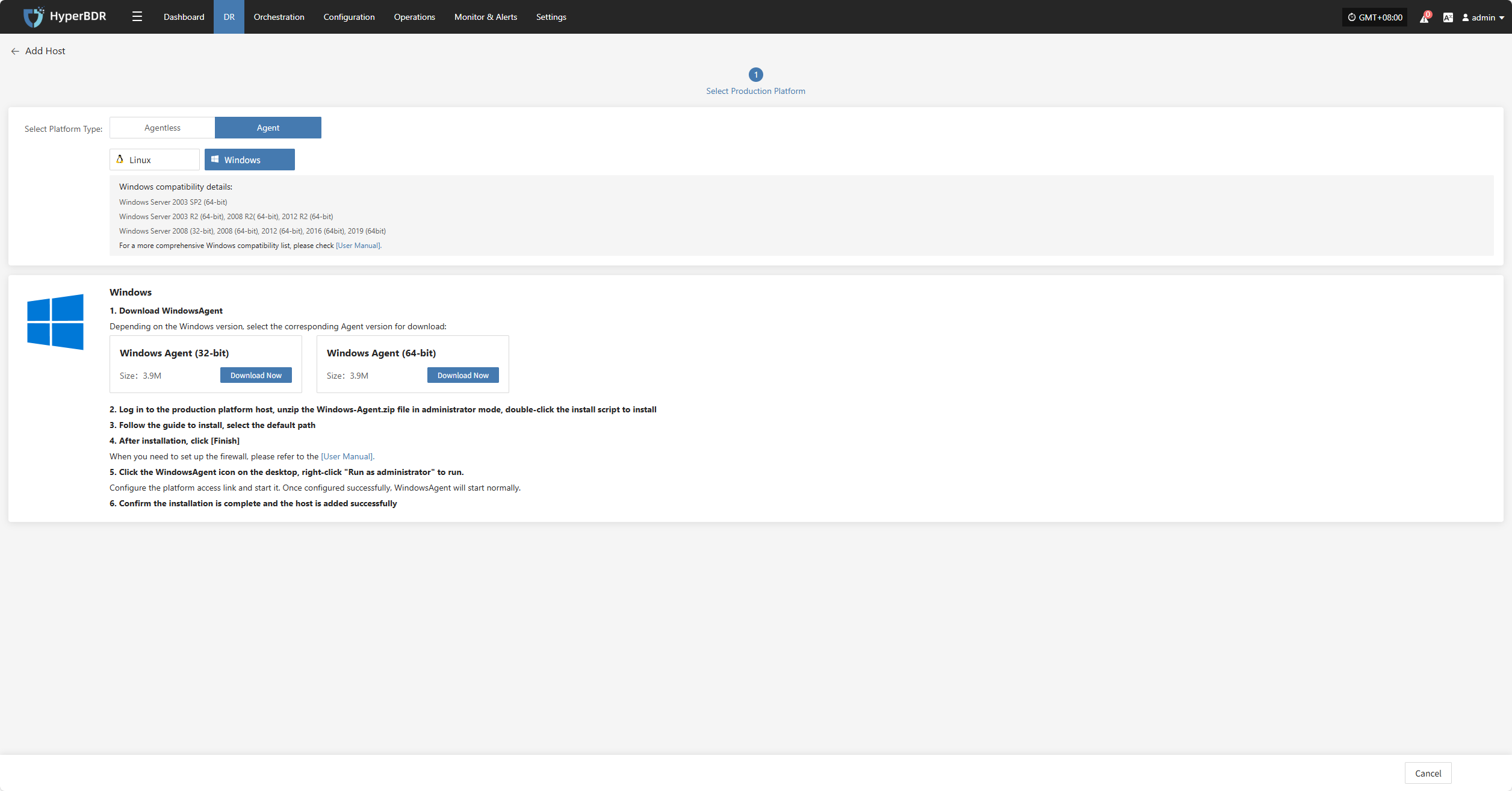Click the Windows Agent (32-bit) card title
The height and width of the screenshot is (791, 1512).
click(x=174, y=353)
